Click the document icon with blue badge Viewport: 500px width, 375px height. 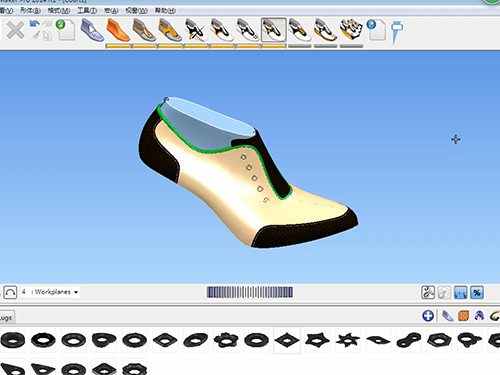pos(376,30)
